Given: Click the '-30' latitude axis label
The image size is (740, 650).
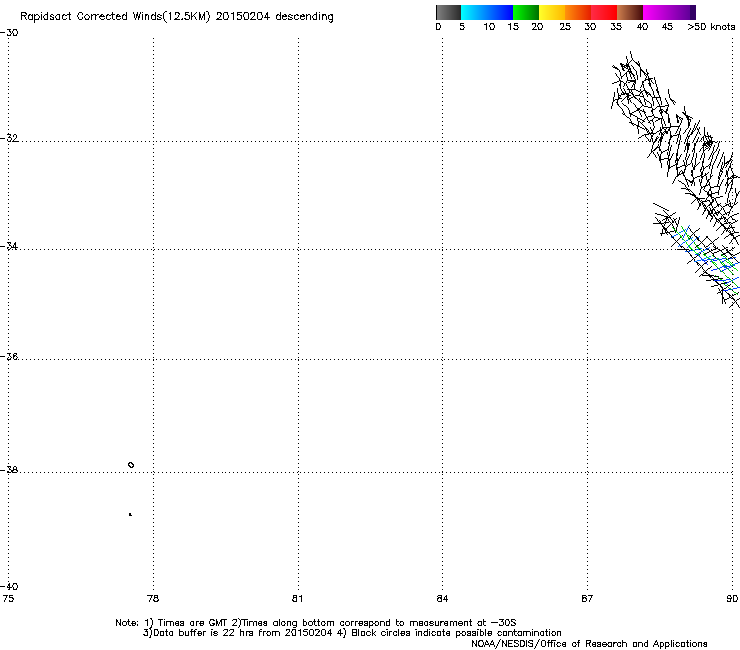Looking at the screenshot, I should [9, 33].
